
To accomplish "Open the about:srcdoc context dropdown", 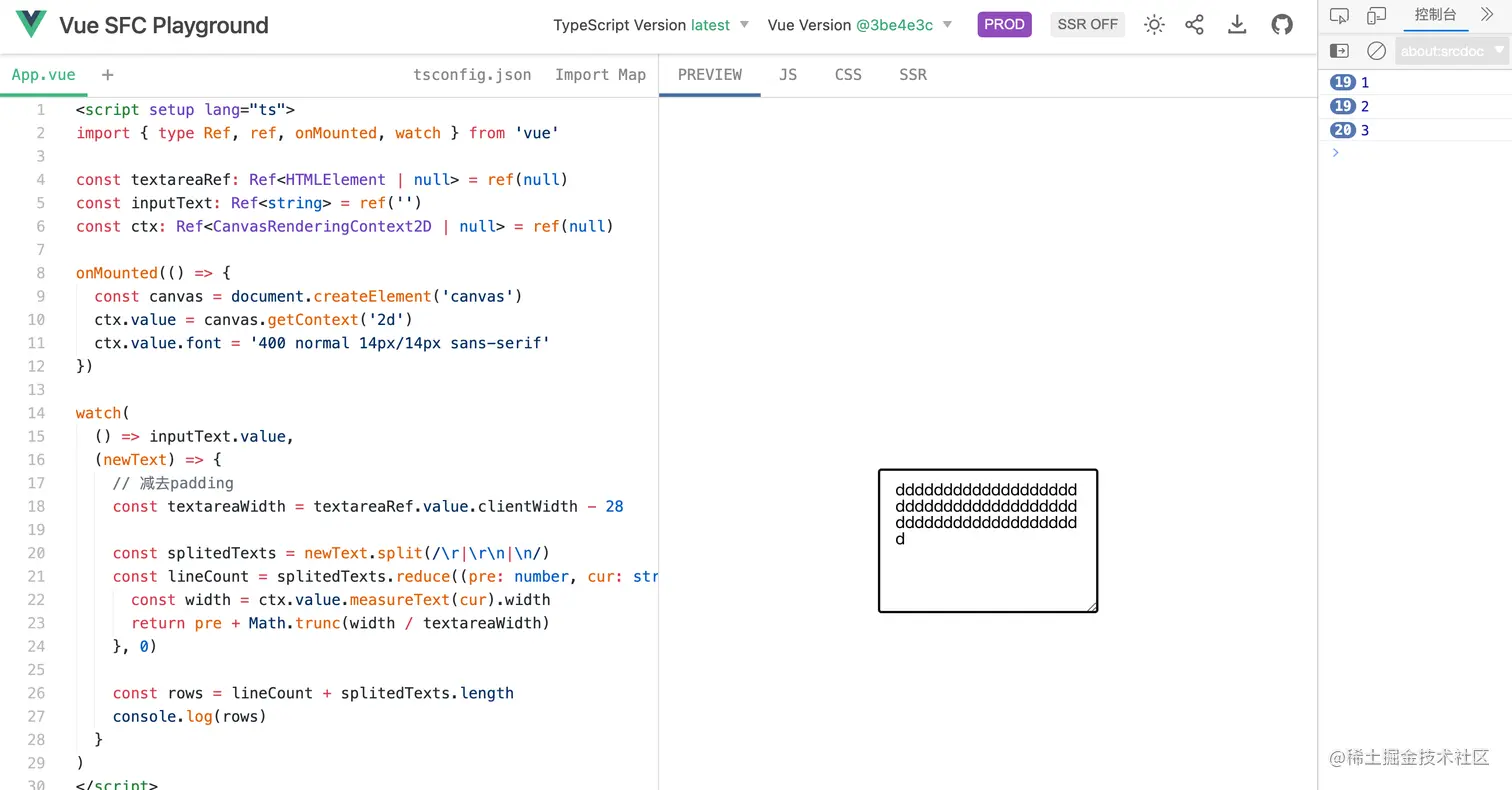I will click(x=1451, y=50).
